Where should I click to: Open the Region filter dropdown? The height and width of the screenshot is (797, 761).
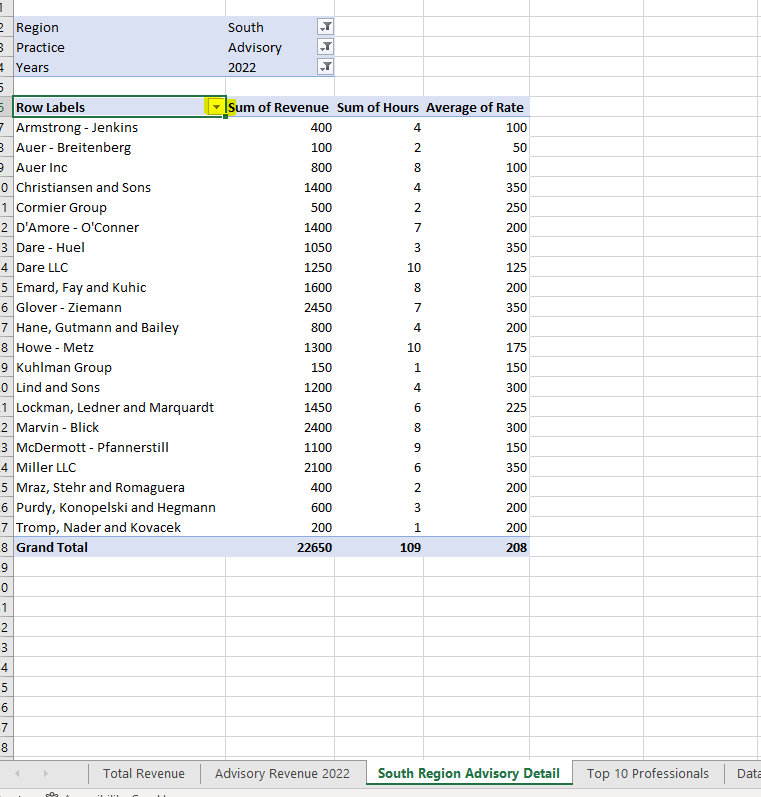[x=325, y=27]
